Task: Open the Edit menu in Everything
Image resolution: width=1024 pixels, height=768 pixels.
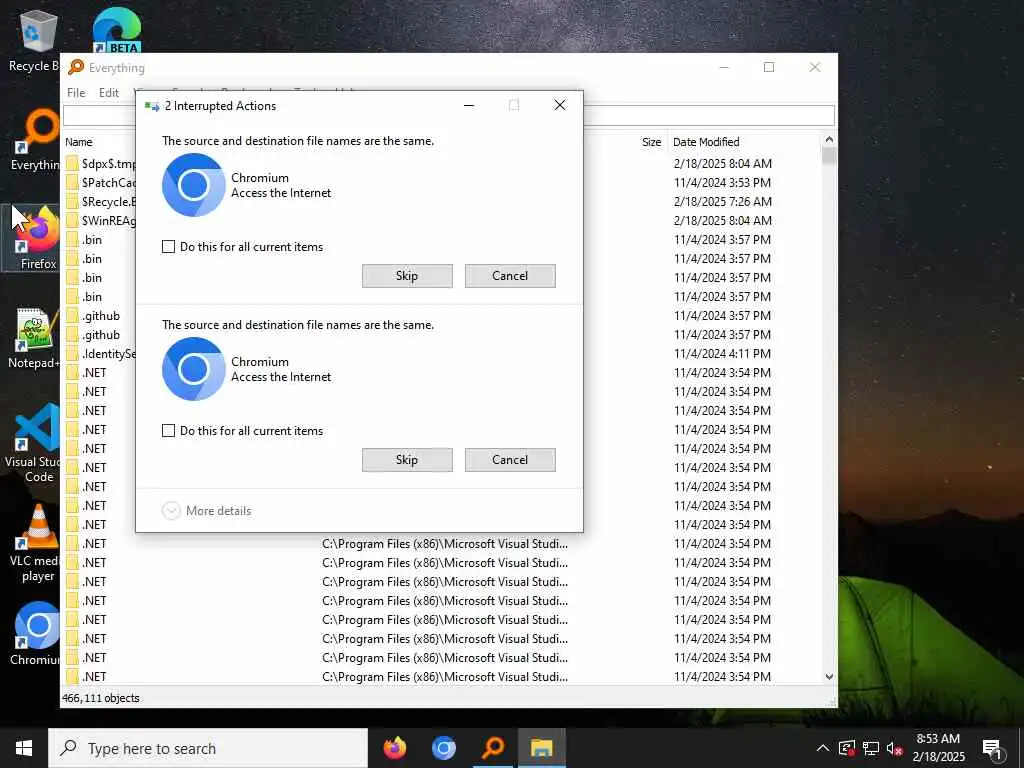Action: (x=108, y=93)
